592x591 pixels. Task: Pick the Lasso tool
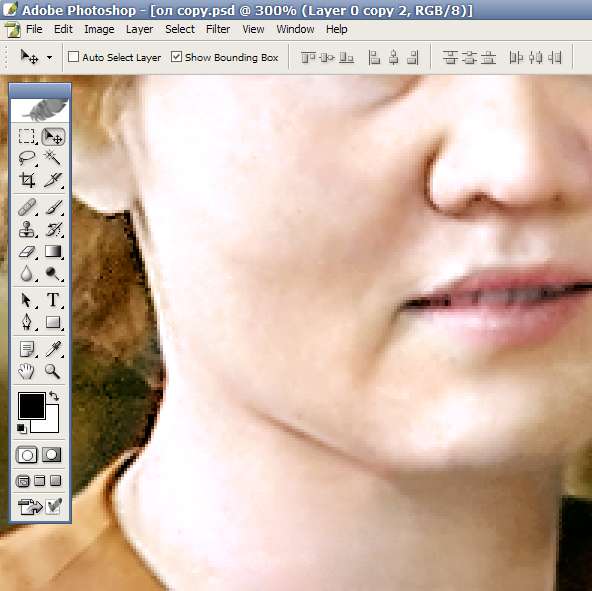click(26, 157)
